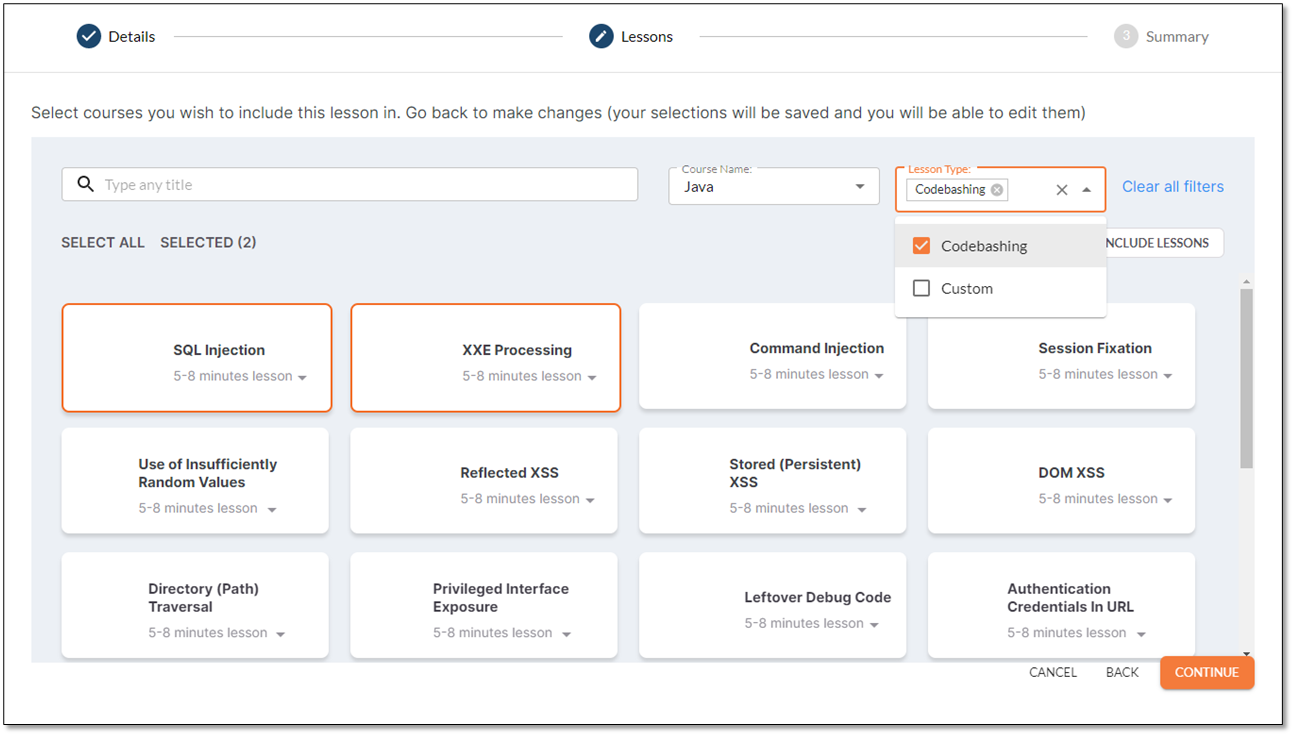The image size is (1293, 735).
Task: Expand the DOM XSS lesson arrow
Action: (x=1167, y=500)
